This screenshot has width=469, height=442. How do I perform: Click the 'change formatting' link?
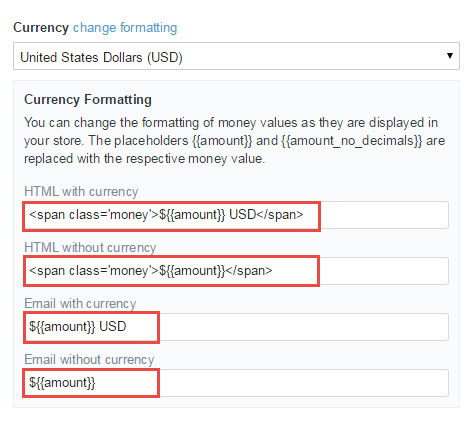click(x=125, y=28)
